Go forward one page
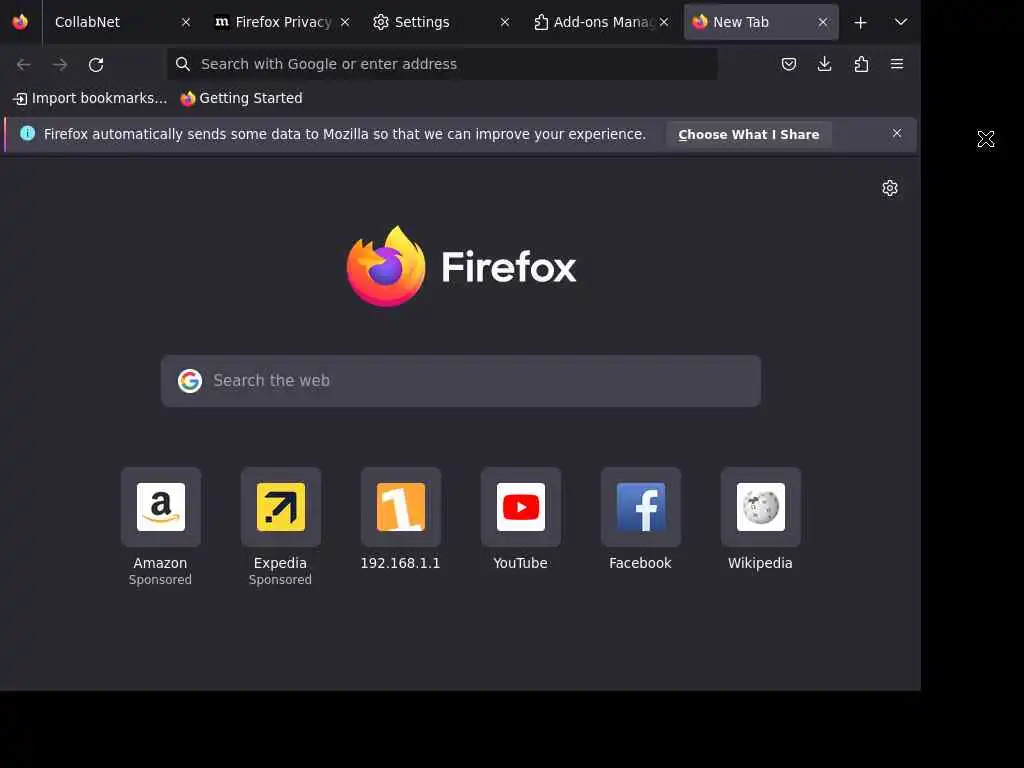 (60, 64)
